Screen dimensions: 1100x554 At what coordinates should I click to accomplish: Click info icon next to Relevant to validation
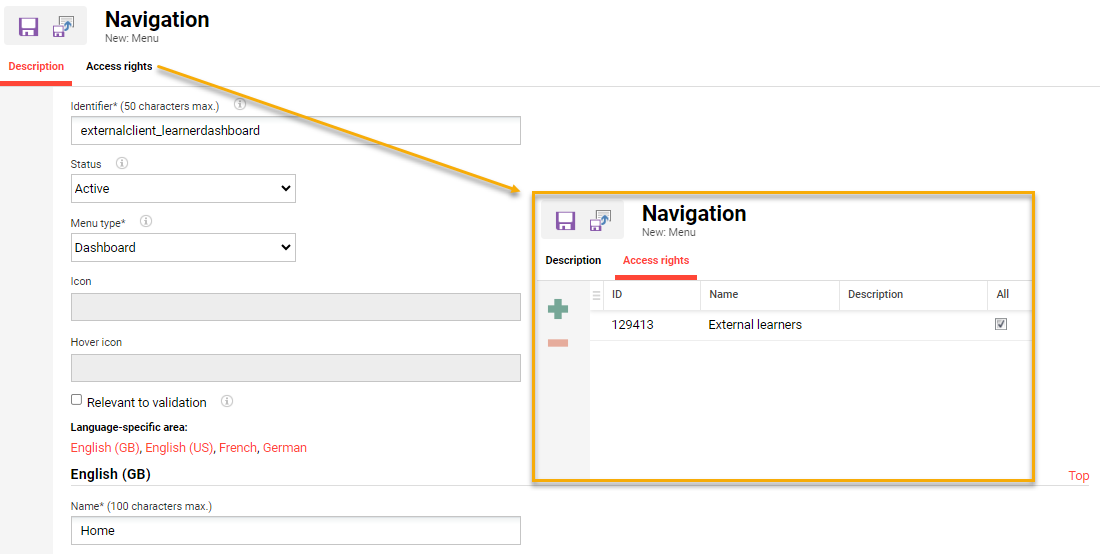[x=227, y=402]
